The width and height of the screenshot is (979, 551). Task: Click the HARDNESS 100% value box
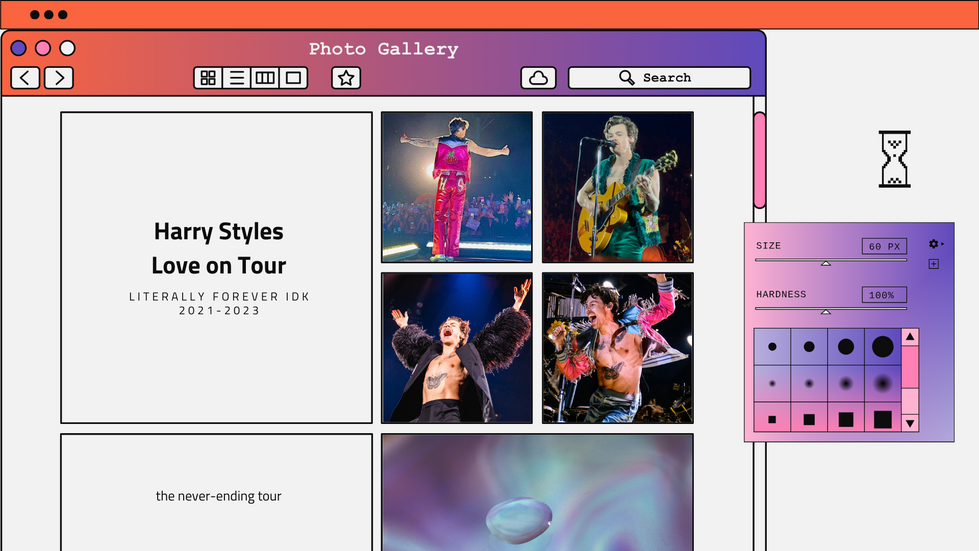(884, 295)
